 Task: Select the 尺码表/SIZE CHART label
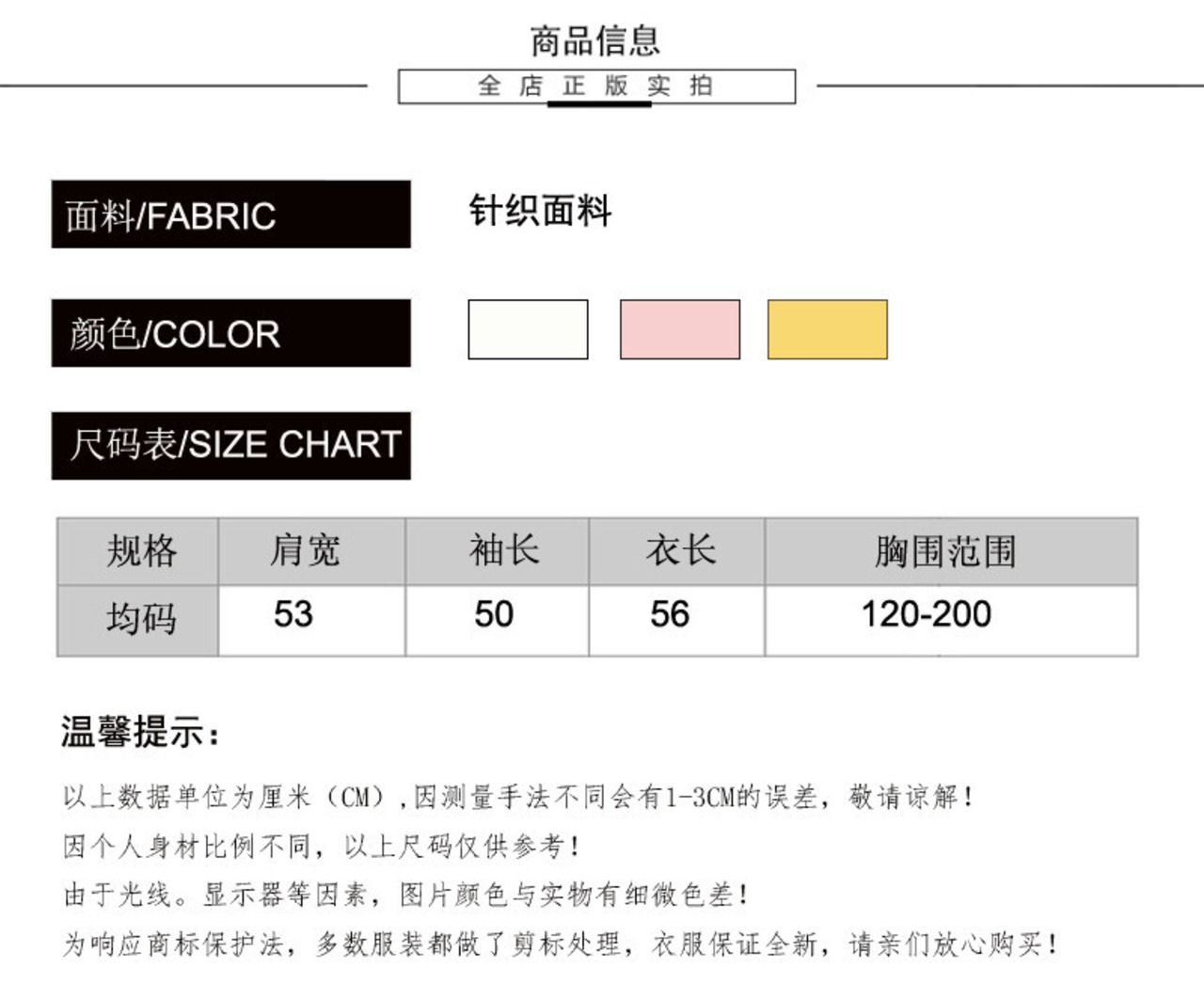[x=230, y=445]
